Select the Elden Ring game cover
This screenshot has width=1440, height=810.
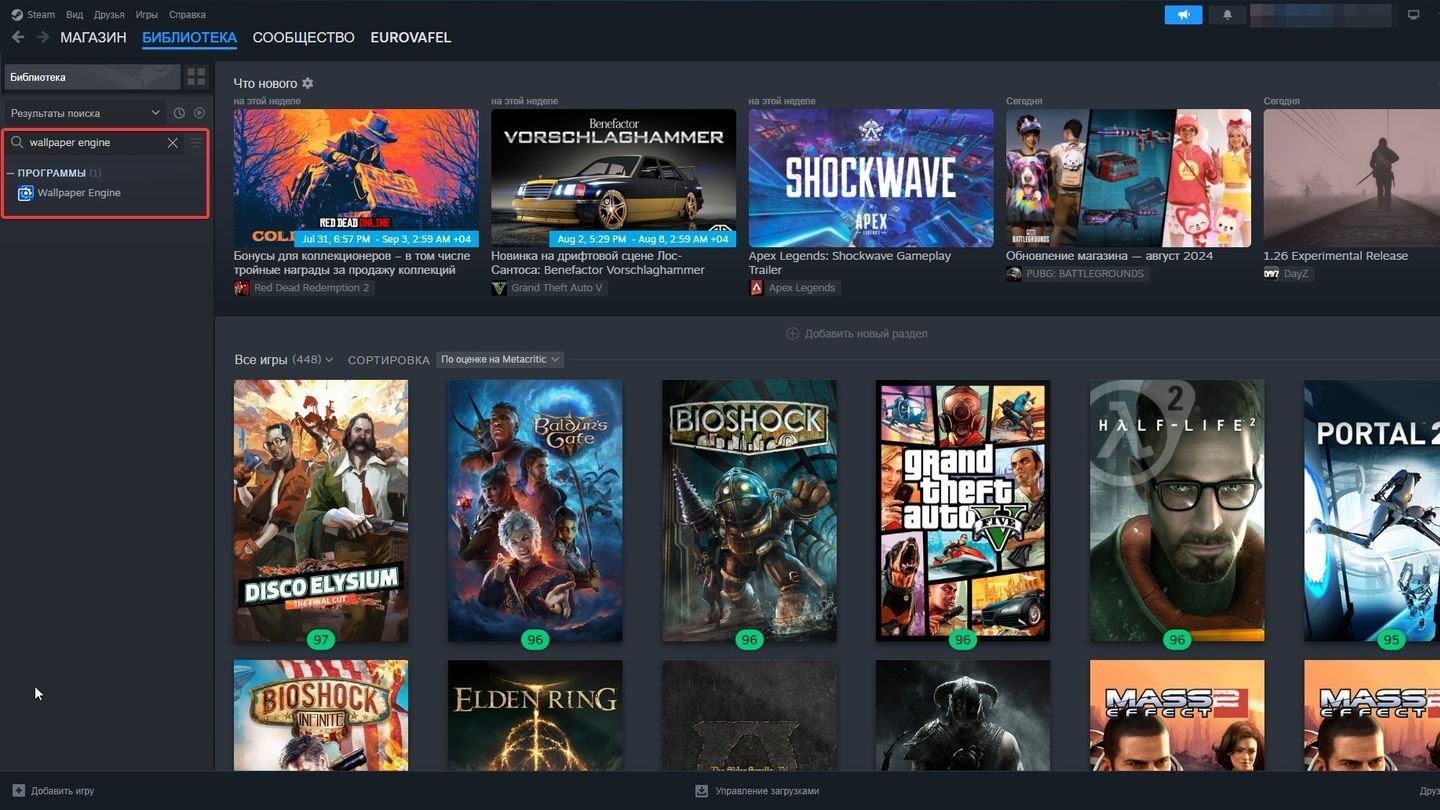[x=535, y=715]
